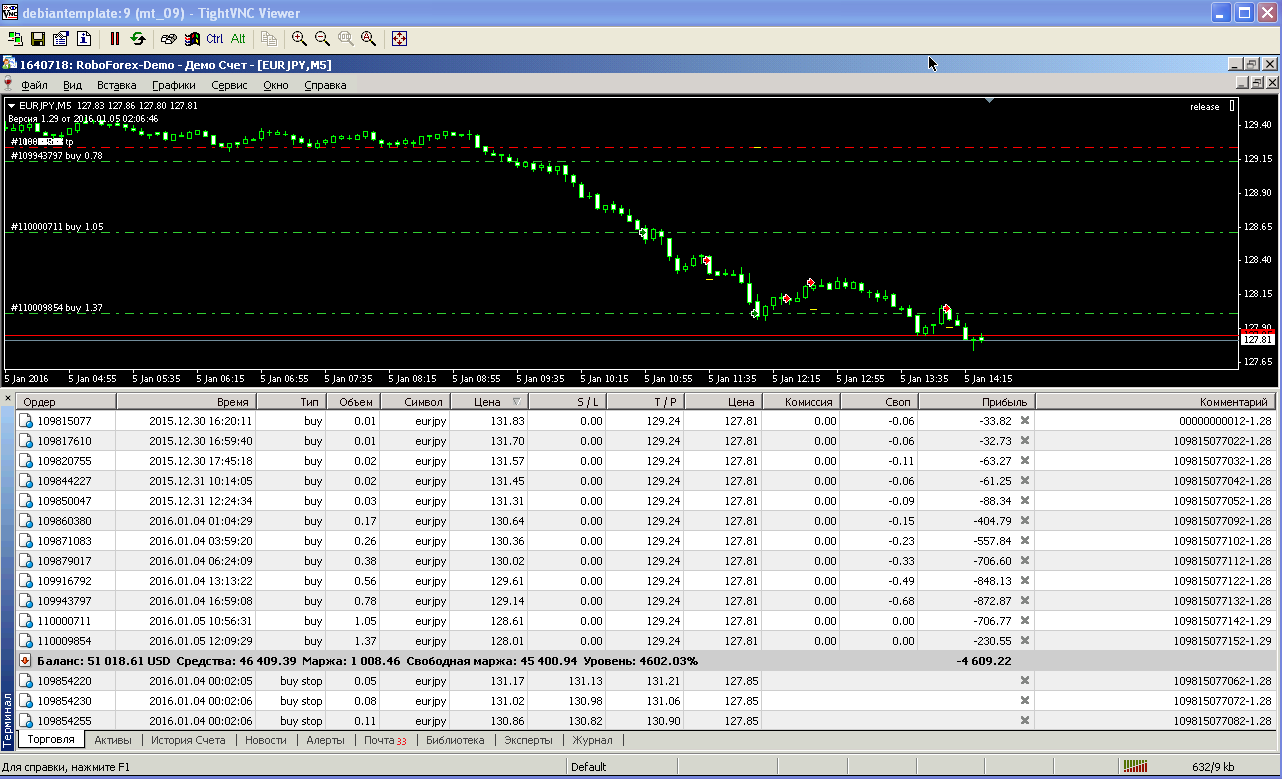Sort by Комментарий column header
1282x779 pixels.
click(1156, 402)
